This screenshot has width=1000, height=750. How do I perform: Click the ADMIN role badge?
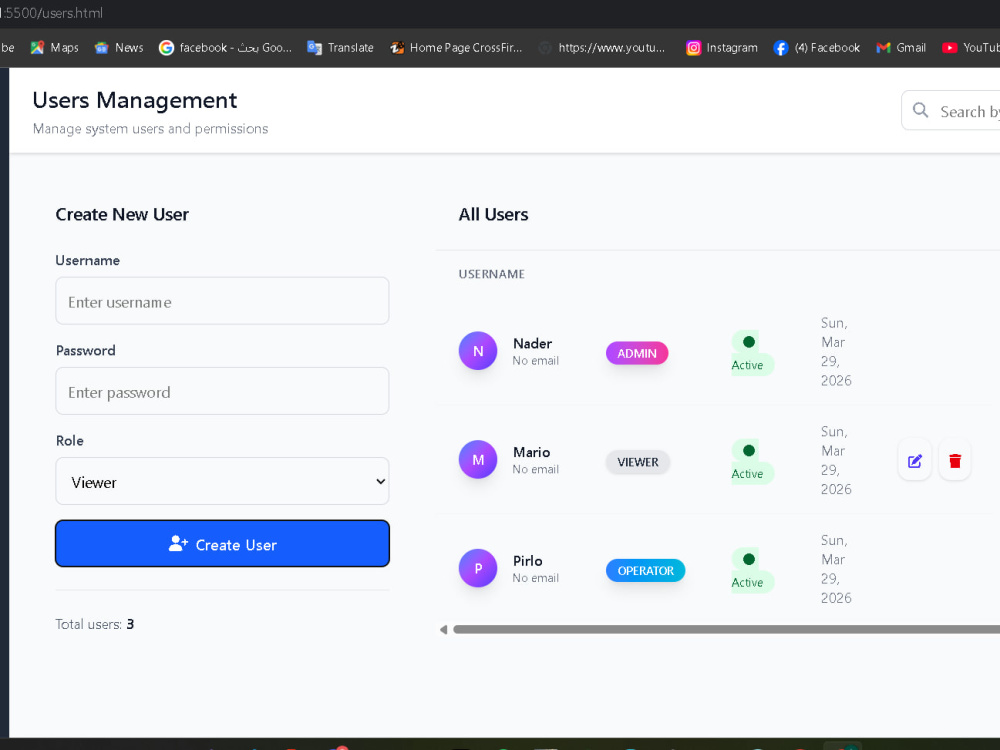(637, 353)
